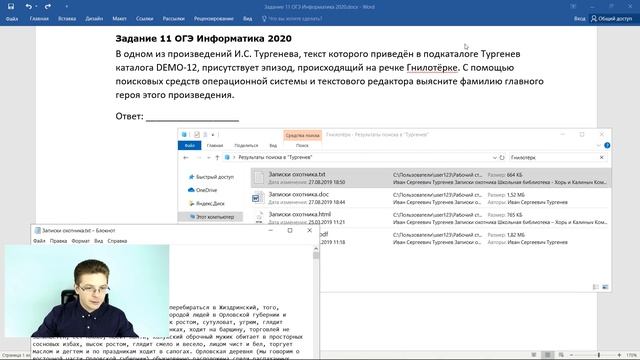Open the Customize Quick Access Toolbar dropdown in Word
This screenshot has height=360, width=640.
(67, 7)
